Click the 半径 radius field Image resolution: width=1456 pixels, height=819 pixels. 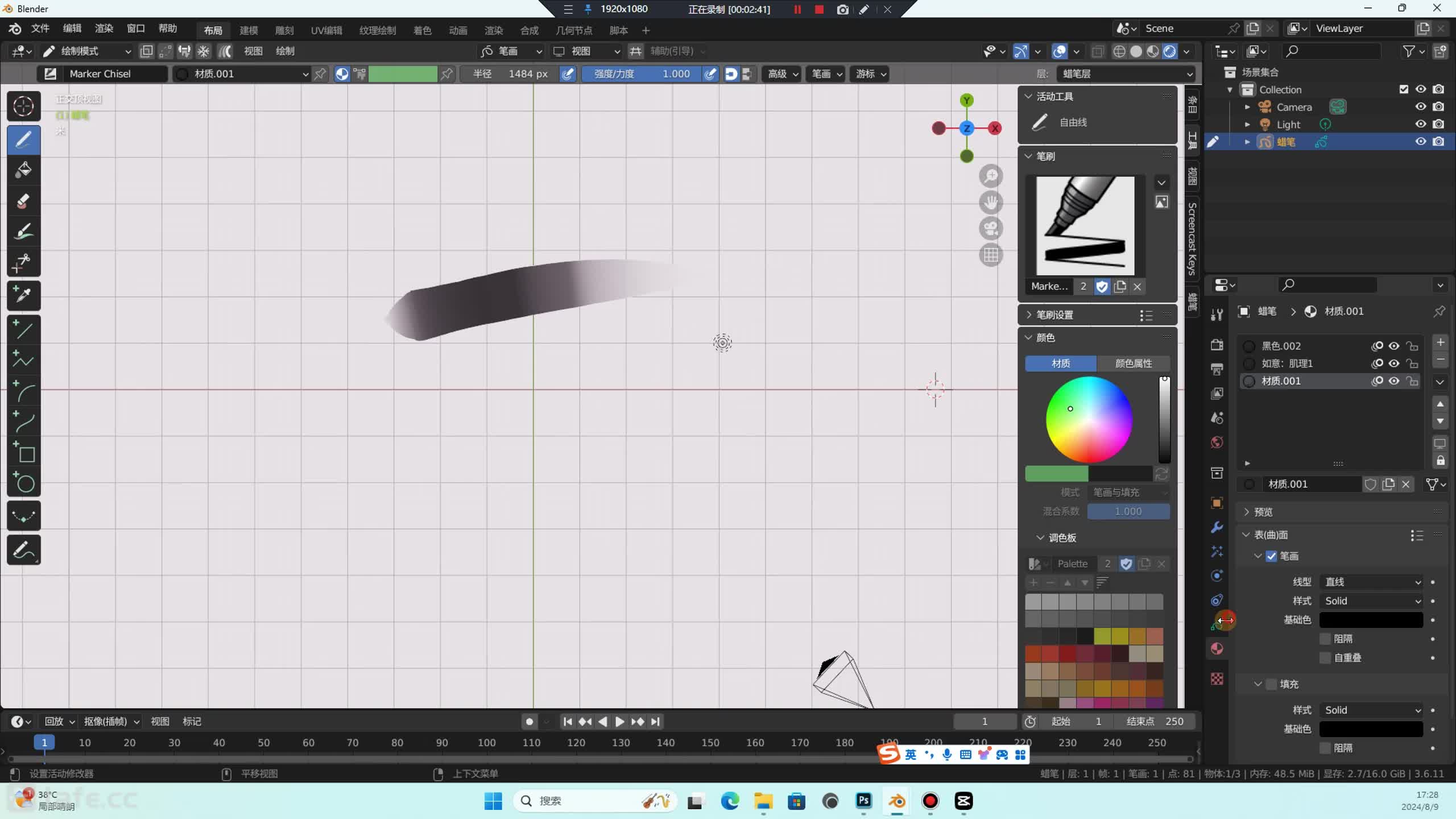(x=510, y=74)
